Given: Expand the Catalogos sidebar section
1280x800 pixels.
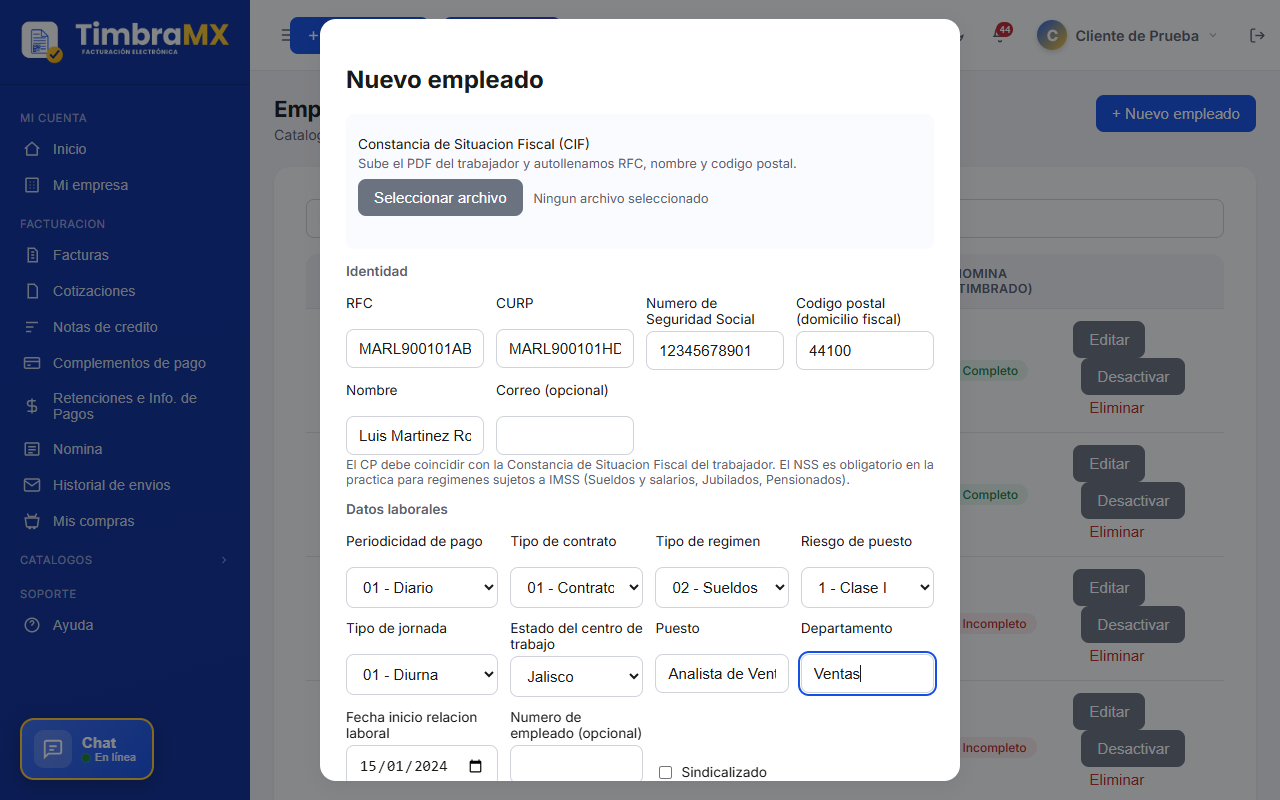Looking at the screenshot, I should tap(124, 560).
